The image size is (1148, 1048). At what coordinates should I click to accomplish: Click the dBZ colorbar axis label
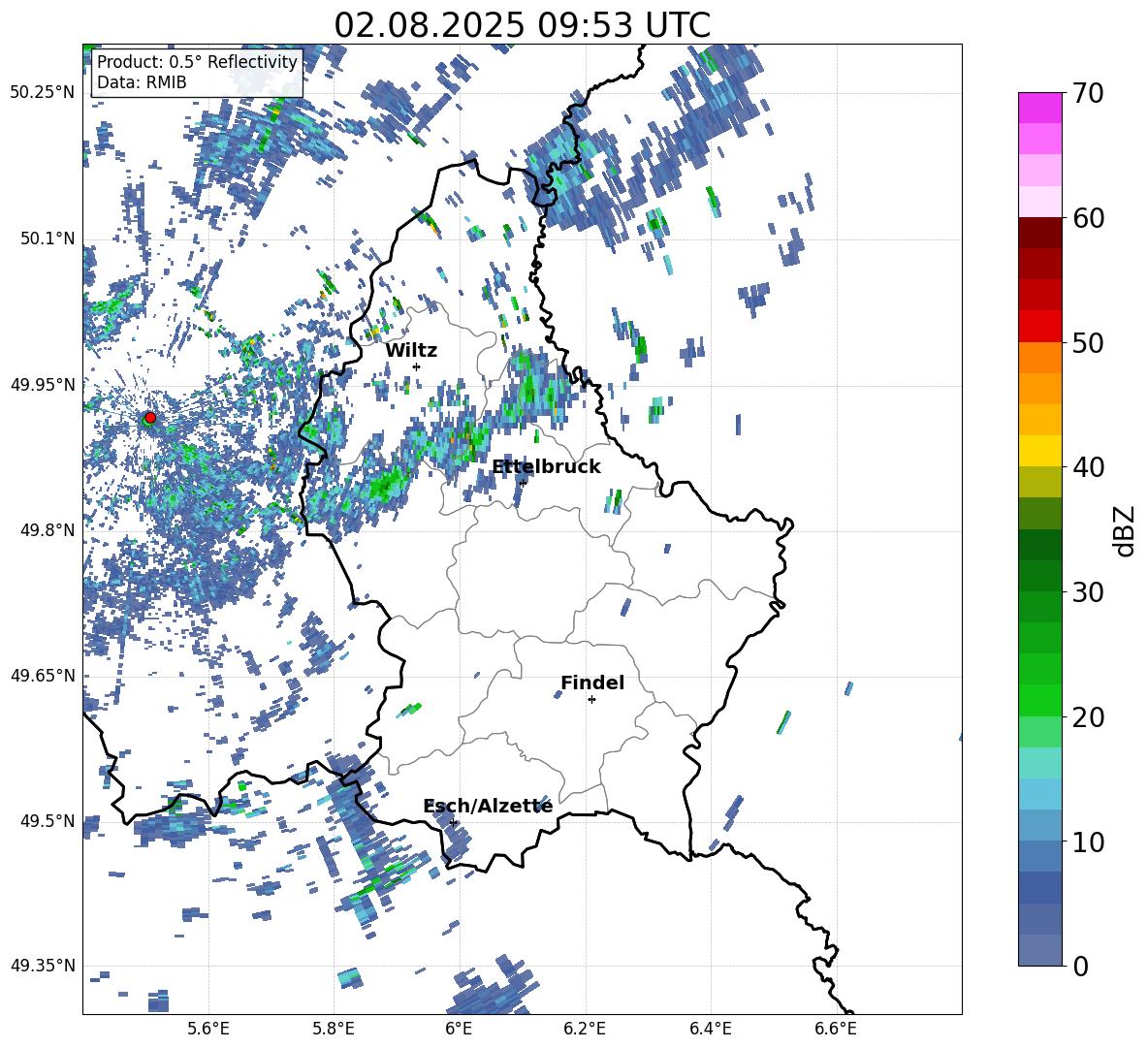pos(1126,530)
